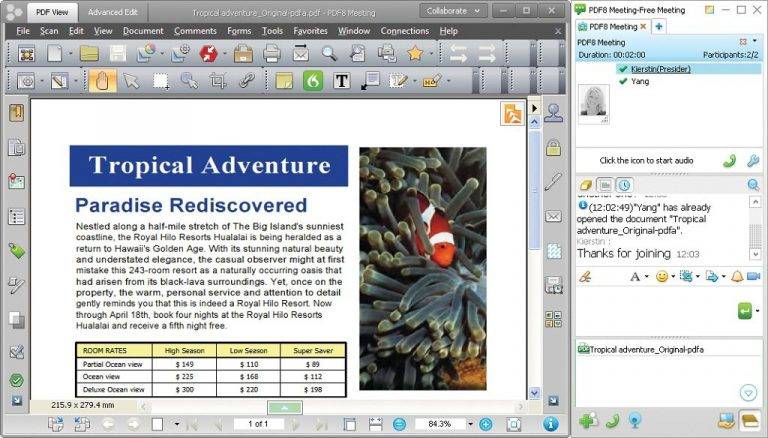The image size is (768, 438).
Task: Open the Search magnifier icon in the toolbar
Action: pos(329,53)
